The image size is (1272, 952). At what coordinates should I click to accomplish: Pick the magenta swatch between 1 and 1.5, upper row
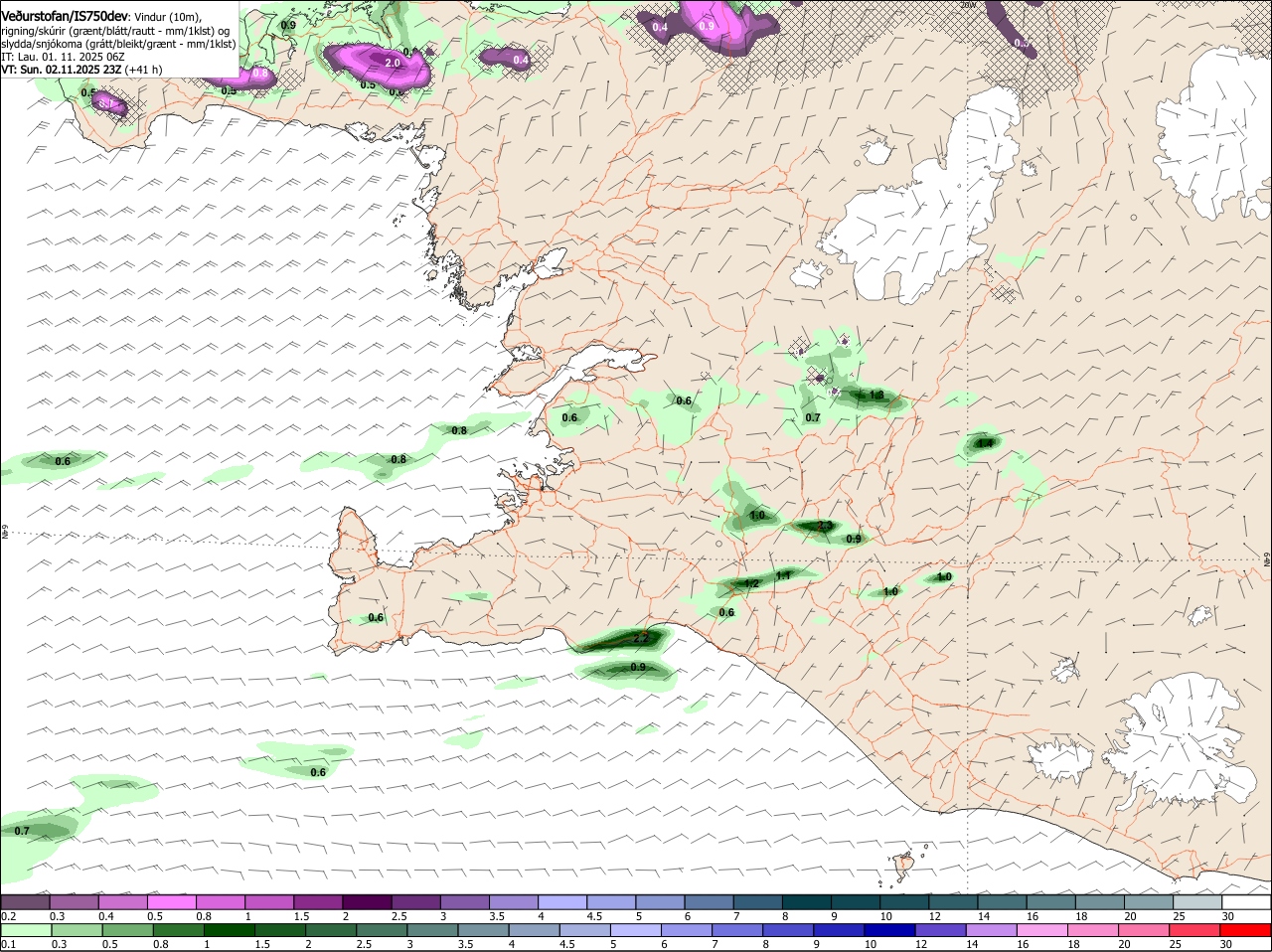coord(269,902)
